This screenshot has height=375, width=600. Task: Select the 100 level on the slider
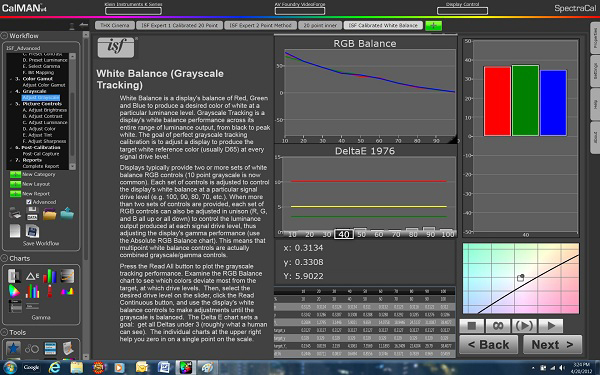click(448, 234)
